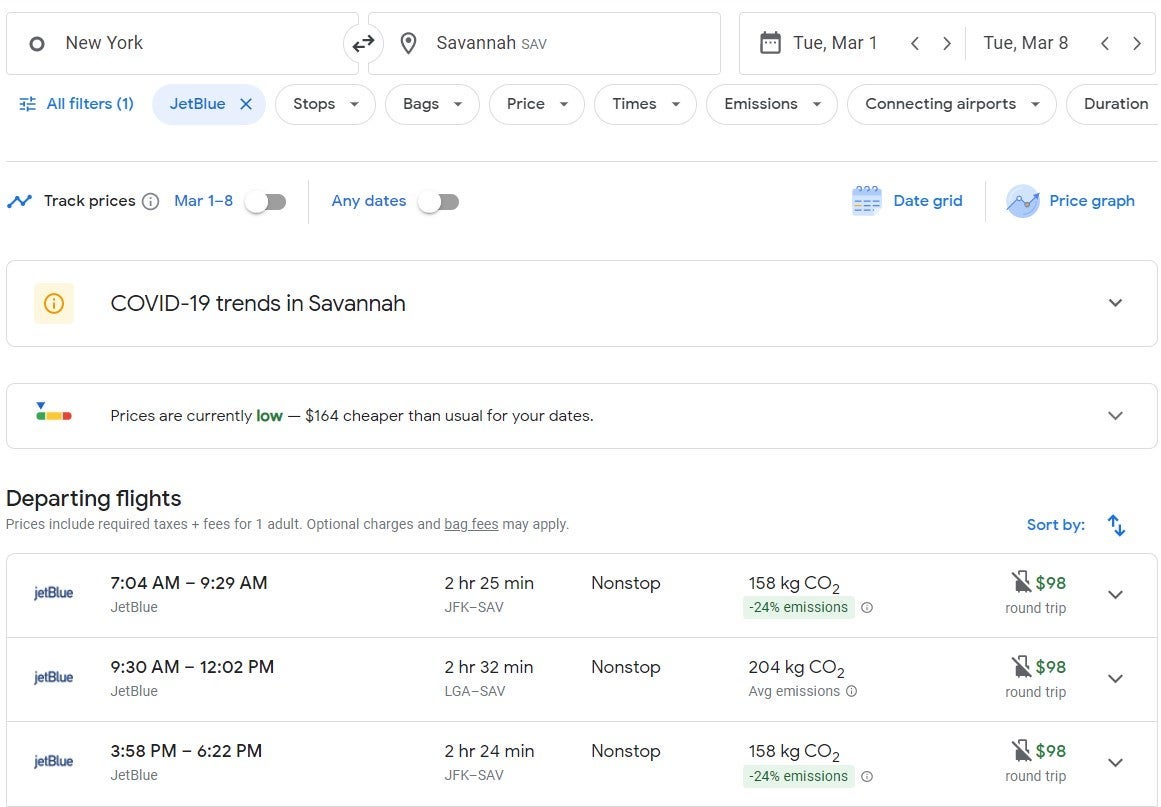1161x807 pixels.
Task: Click the COVID-19 warning info icon
Action: coord(54,304)
